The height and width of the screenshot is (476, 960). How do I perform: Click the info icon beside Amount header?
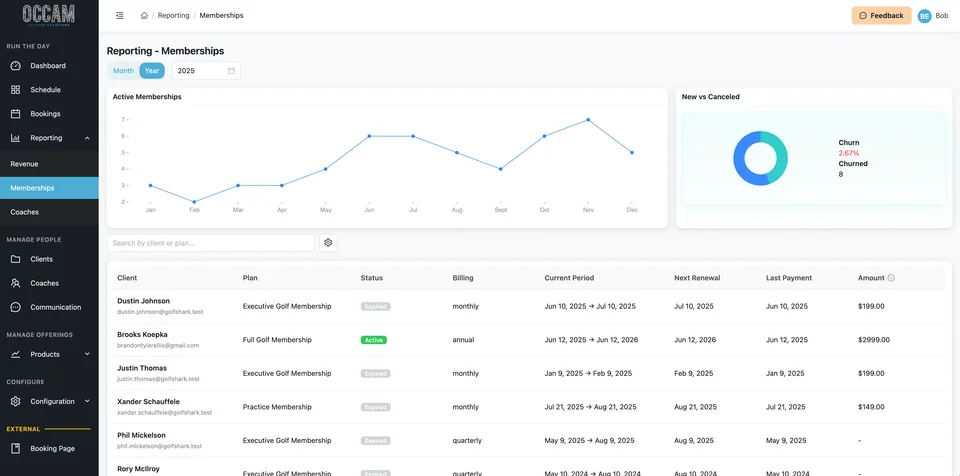click(x=891, y=278)
